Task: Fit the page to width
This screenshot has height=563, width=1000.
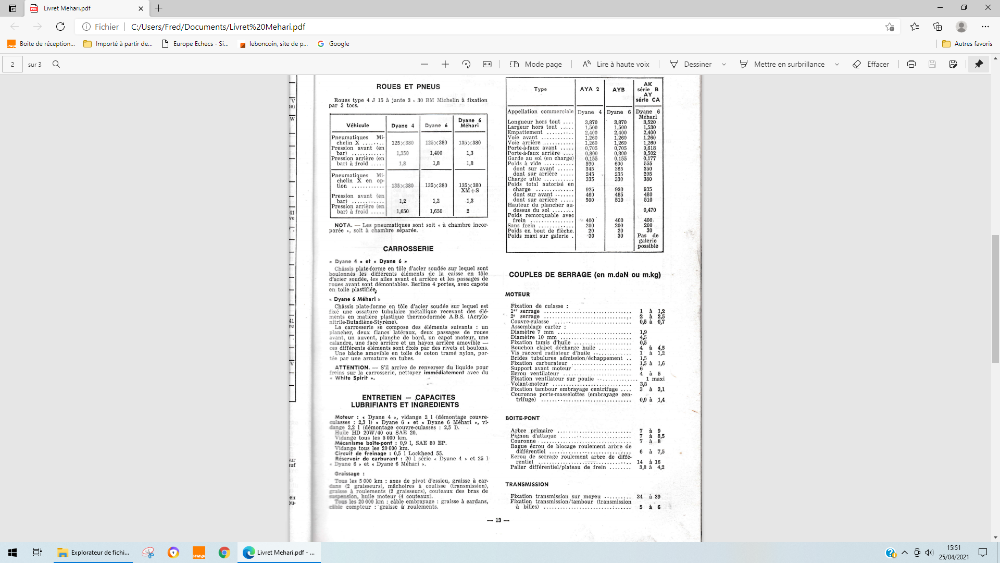Action: click(487, 64)
